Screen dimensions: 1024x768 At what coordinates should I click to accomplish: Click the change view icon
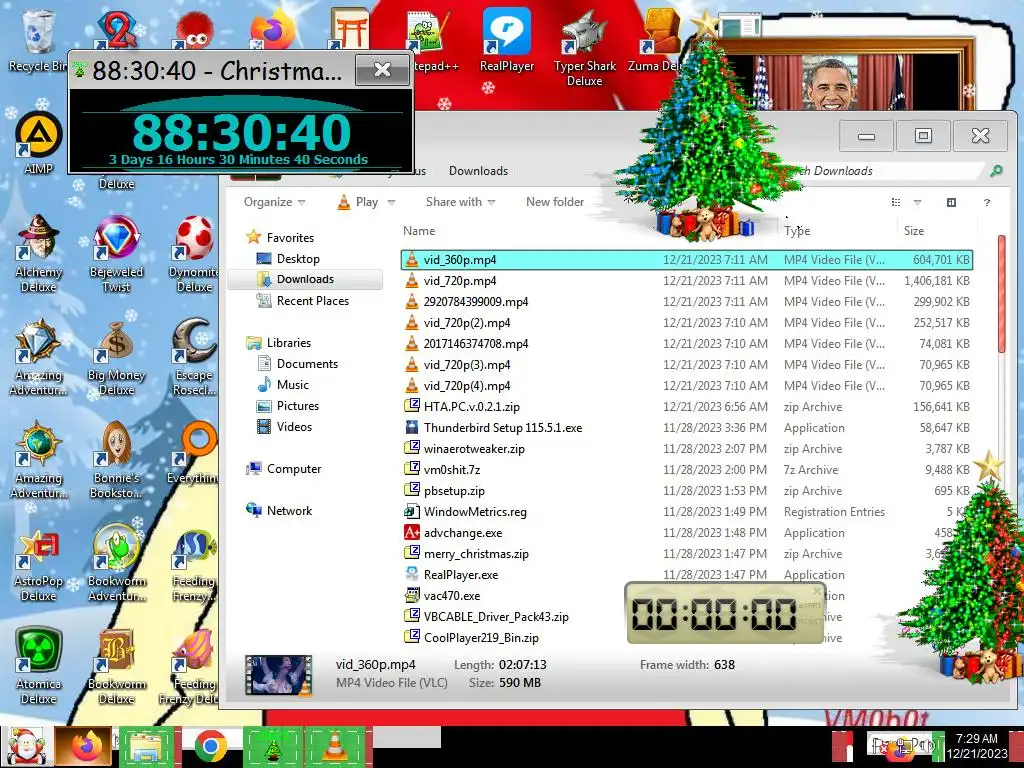pos(896,202)
